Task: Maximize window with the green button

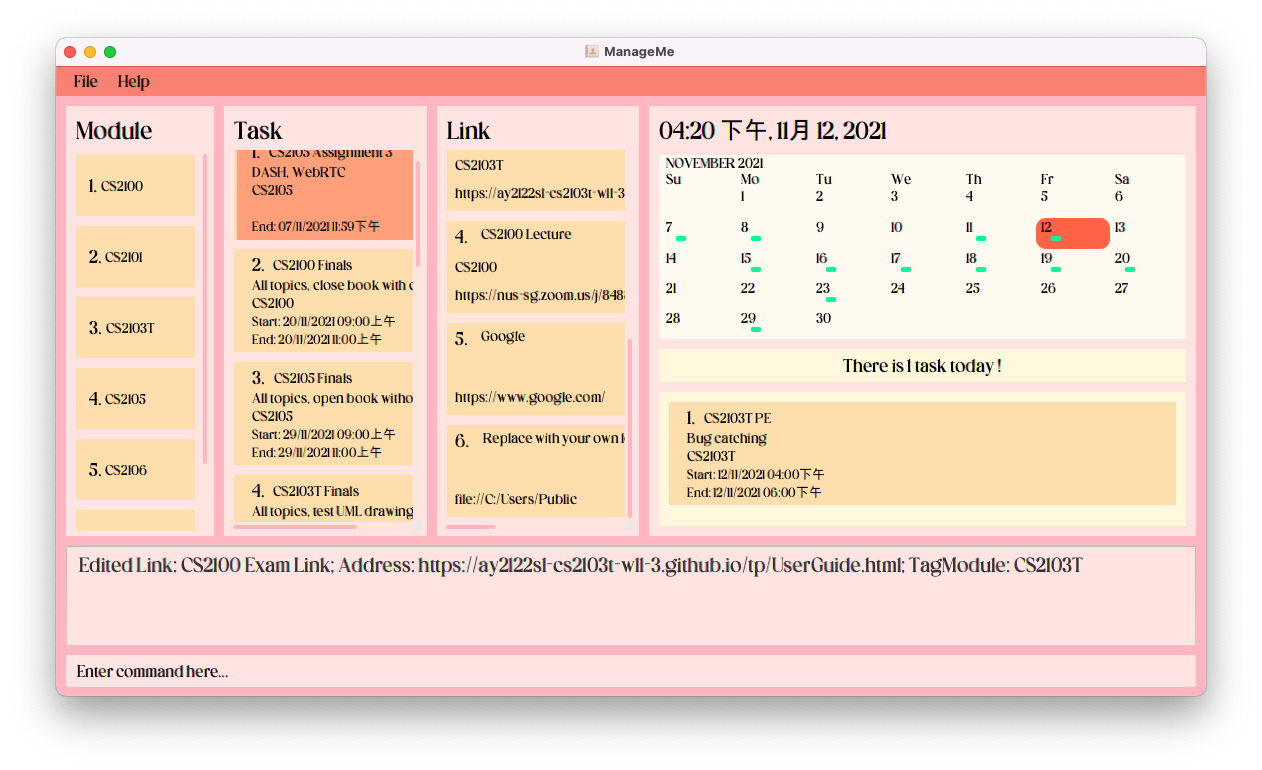Action: click(110, 52)
